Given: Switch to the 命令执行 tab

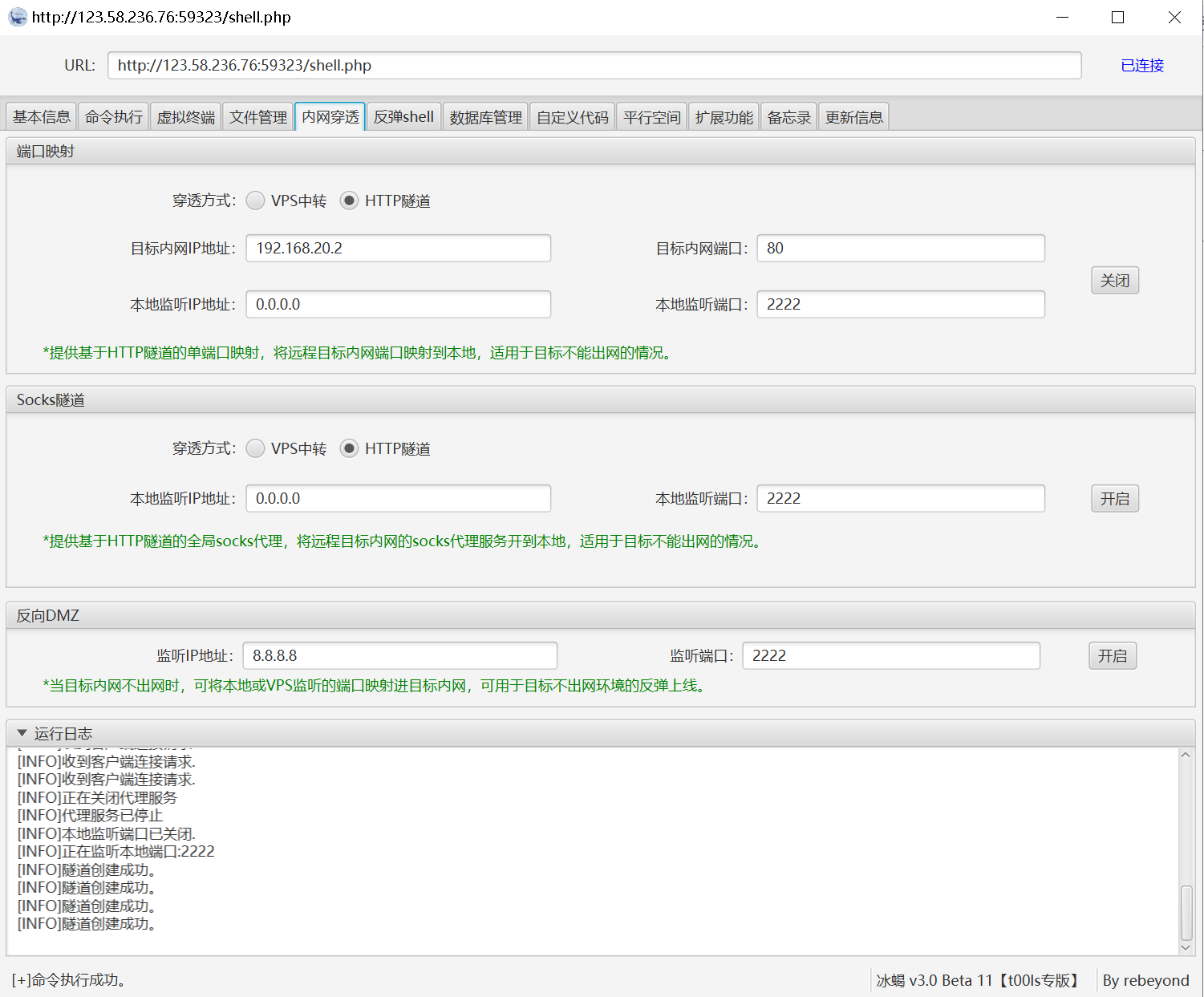Looking at the screenshot, I should click(114, 117).
